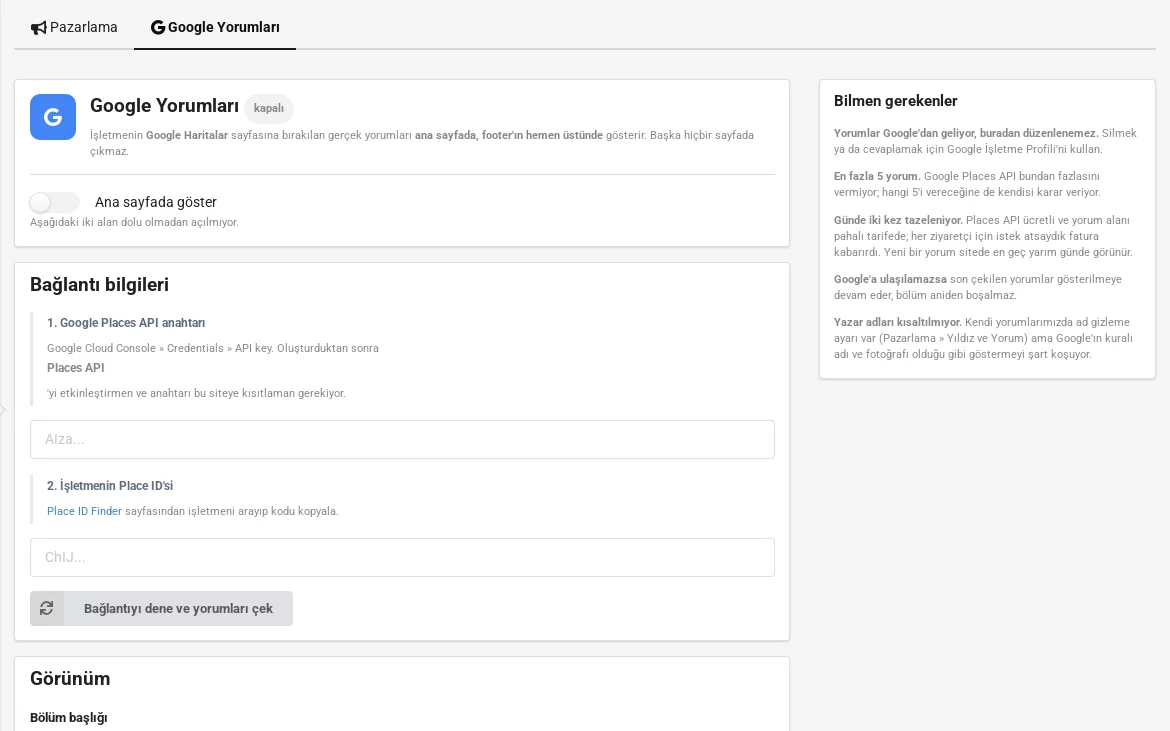The width and height of the screenshot is (1170, 731).
Task: Click the Bölüm başlığı label
Action: click(x=69, y=718)
